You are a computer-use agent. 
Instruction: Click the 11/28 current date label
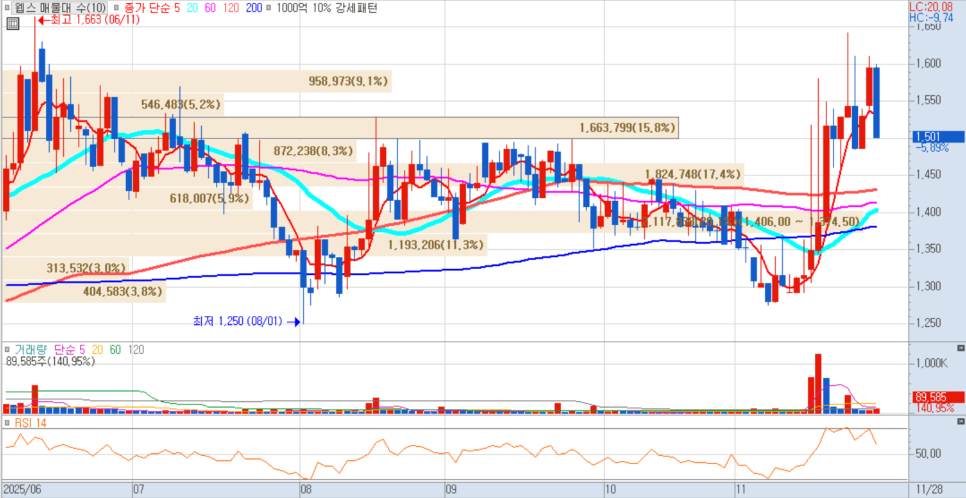pos(929,490)
